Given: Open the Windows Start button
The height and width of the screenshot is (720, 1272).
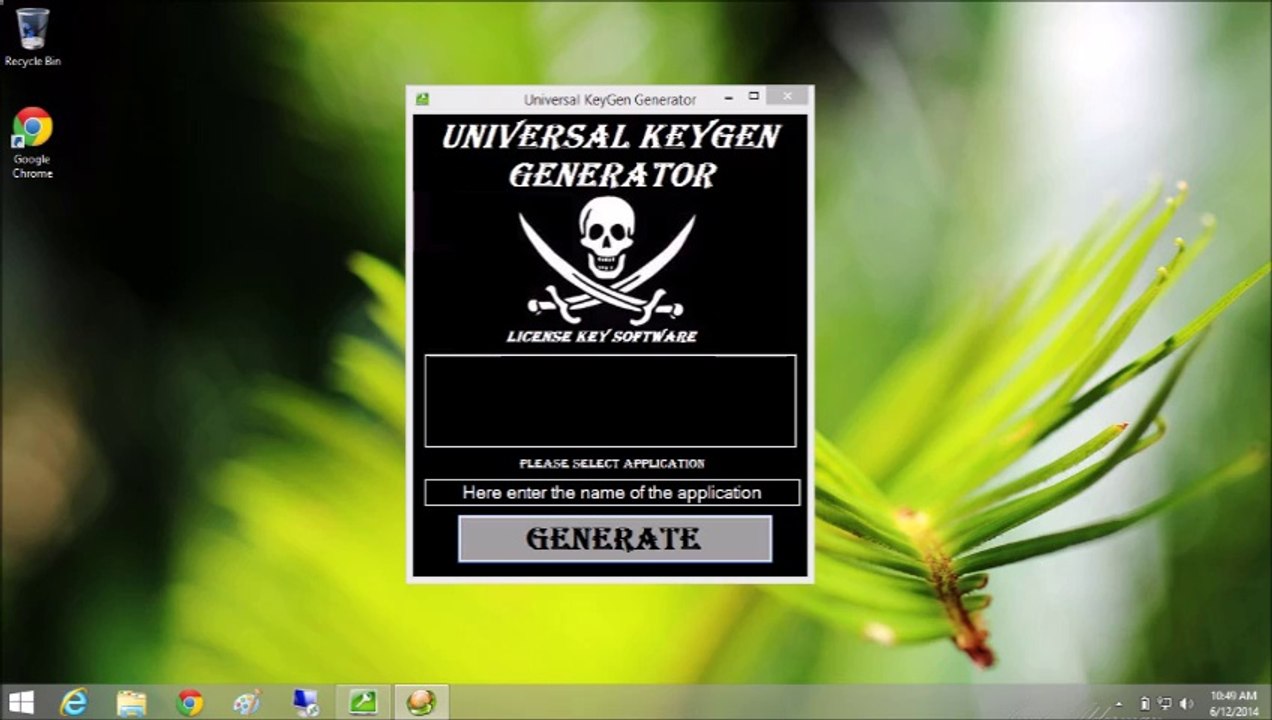Looking at the screenshot, I should [x=21, y=703].
